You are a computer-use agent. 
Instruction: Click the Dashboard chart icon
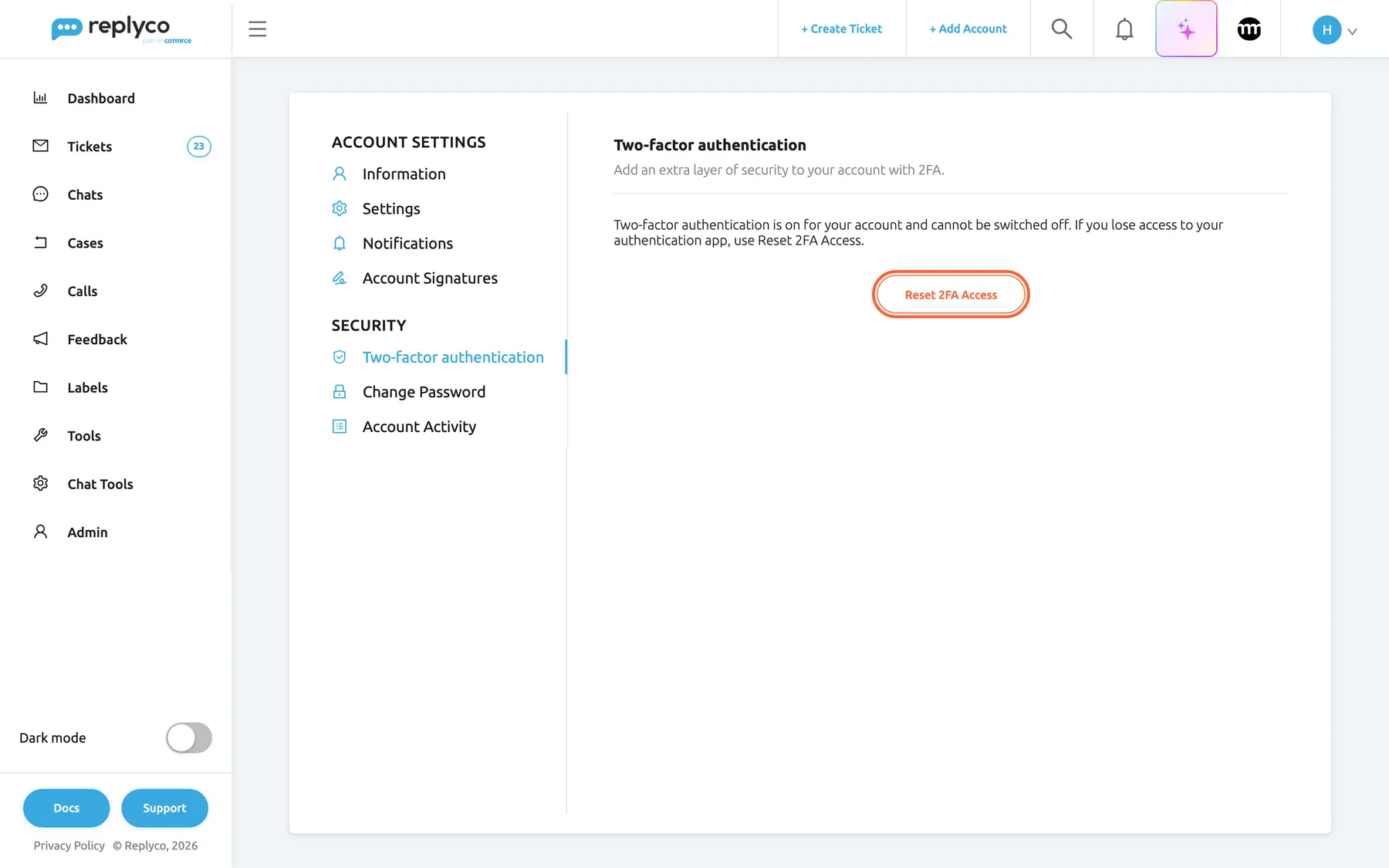point(40,97)
